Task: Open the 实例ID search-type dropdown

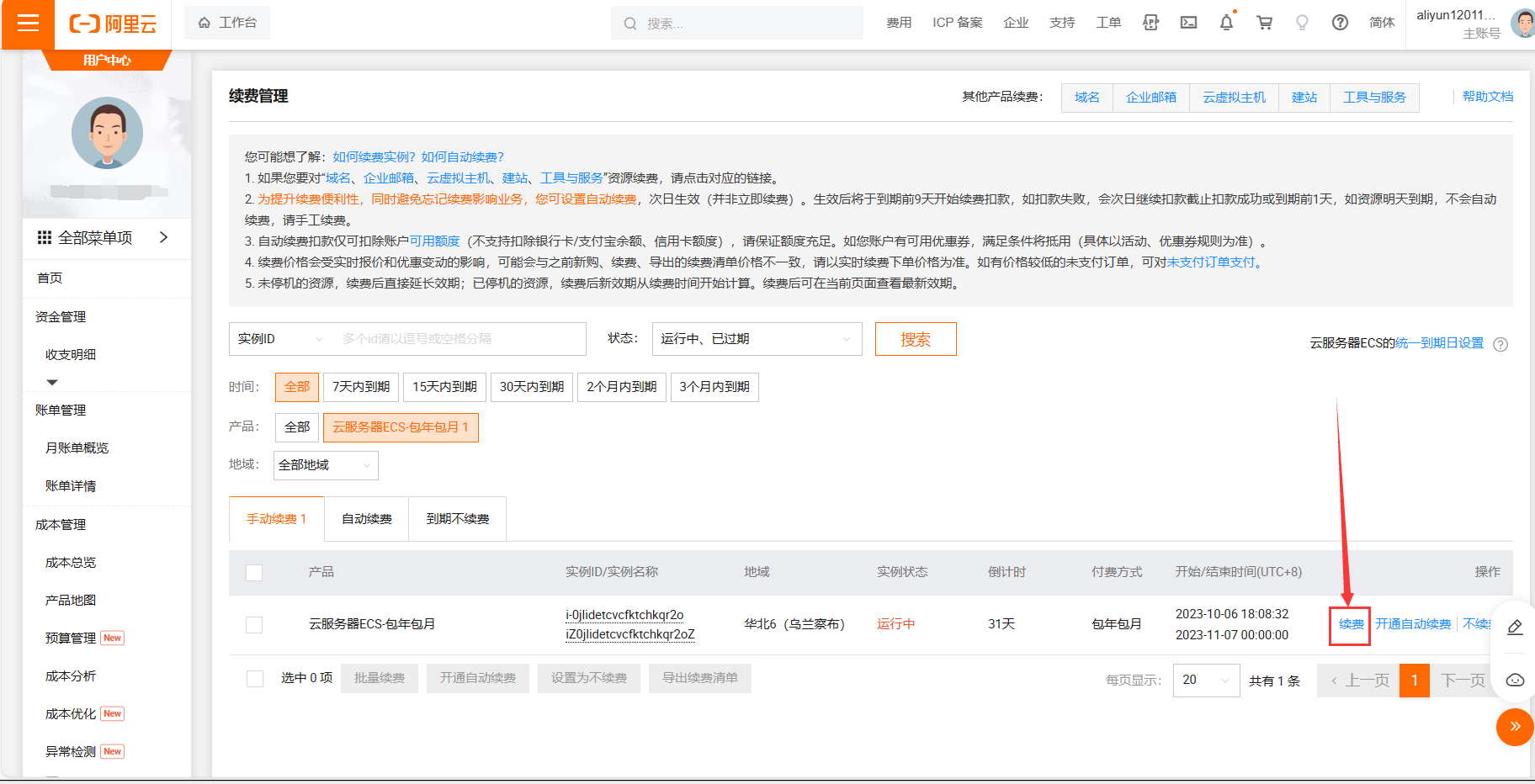Action: click(x=279, y=339)
